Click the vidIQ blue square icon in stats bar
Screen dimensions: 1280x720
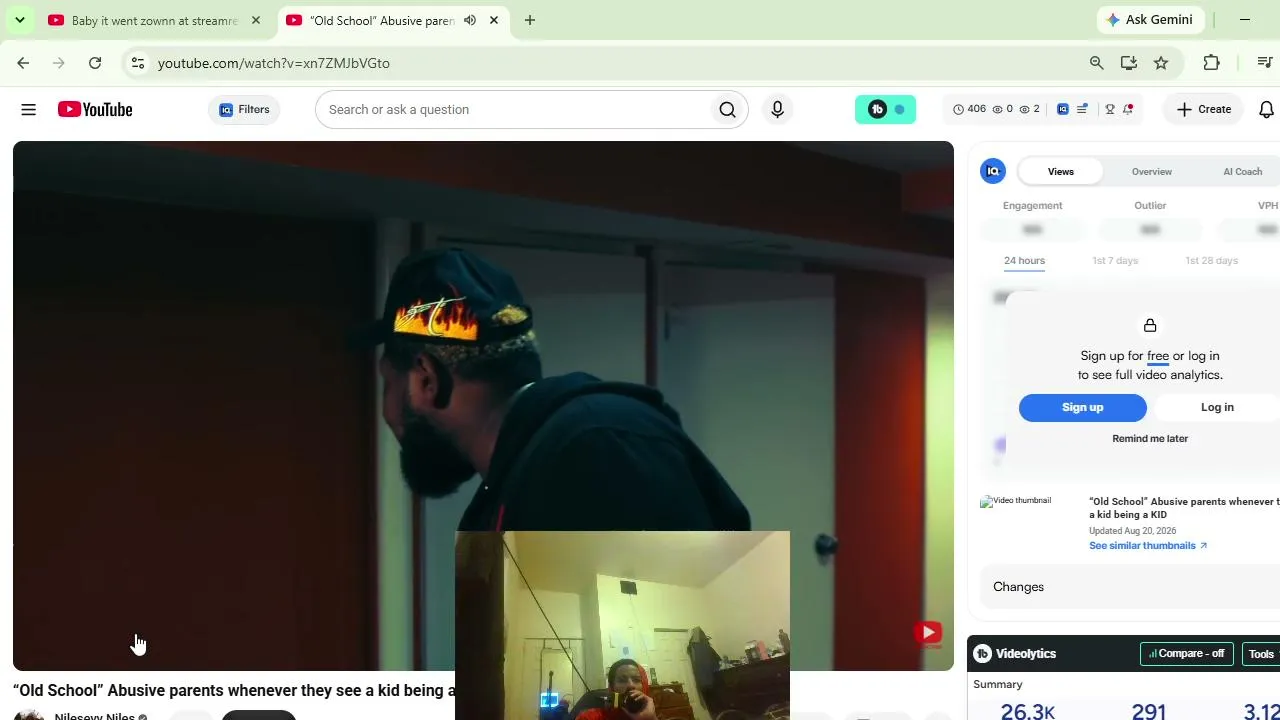click(1063, 109)
